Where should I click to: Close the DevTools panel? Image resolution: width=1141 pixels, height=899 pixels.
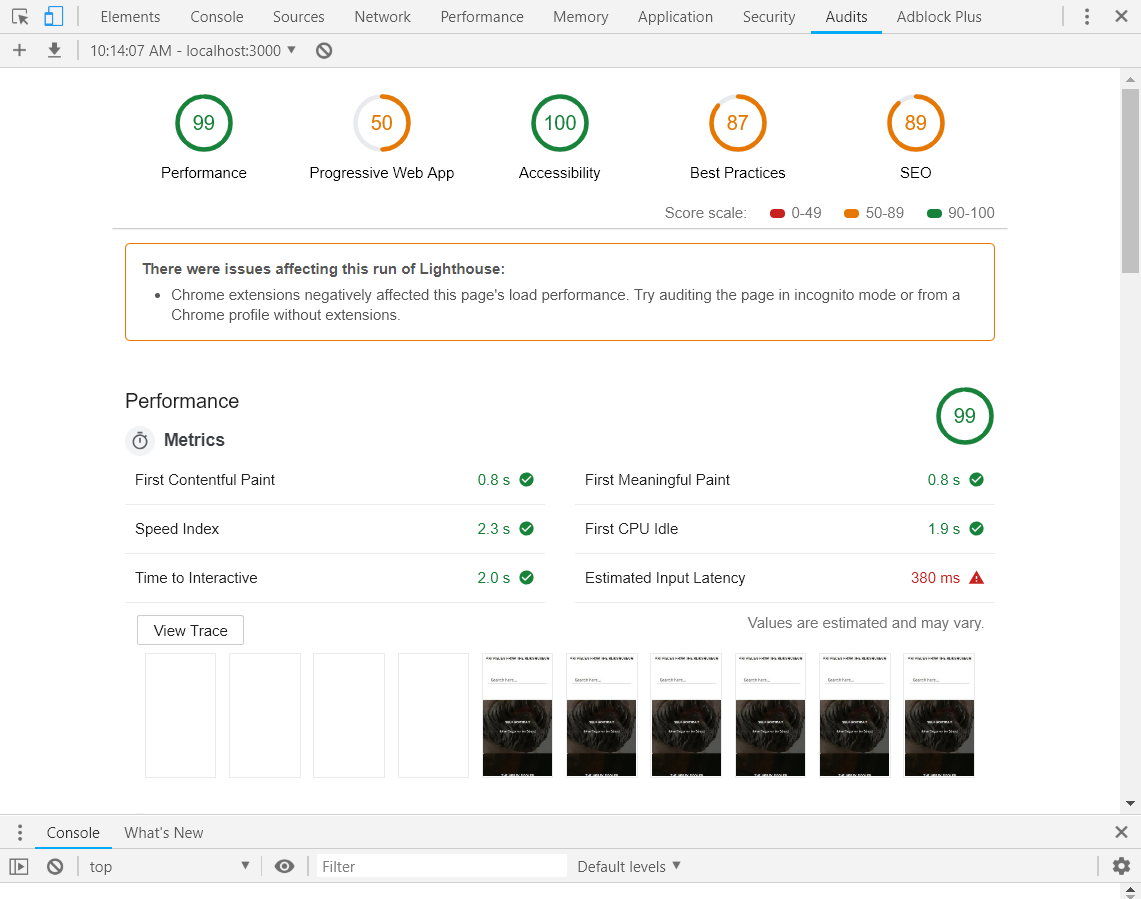tap(1121, 16)
